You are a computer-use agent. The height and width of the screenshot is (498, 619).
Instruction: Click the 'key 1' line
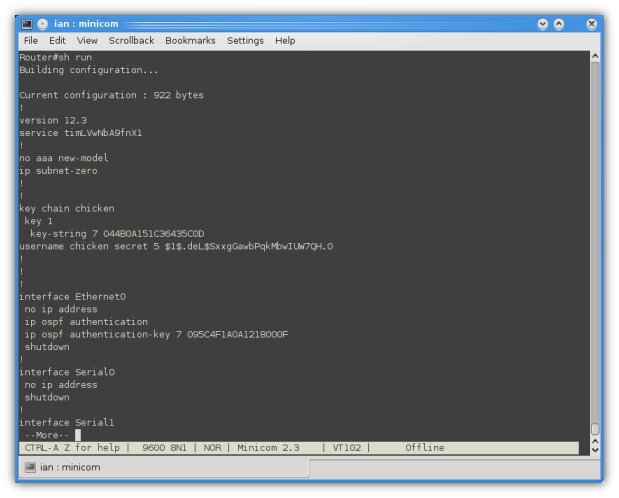tap(38, 221)
